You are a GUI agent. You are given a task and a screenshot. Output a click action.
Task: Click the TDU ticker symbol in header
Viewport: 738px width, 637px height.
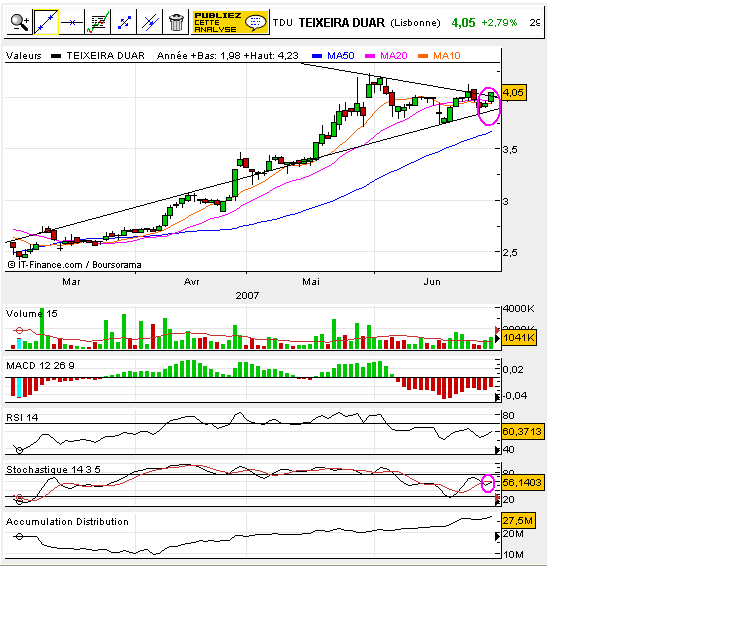(x=282, y=23)
